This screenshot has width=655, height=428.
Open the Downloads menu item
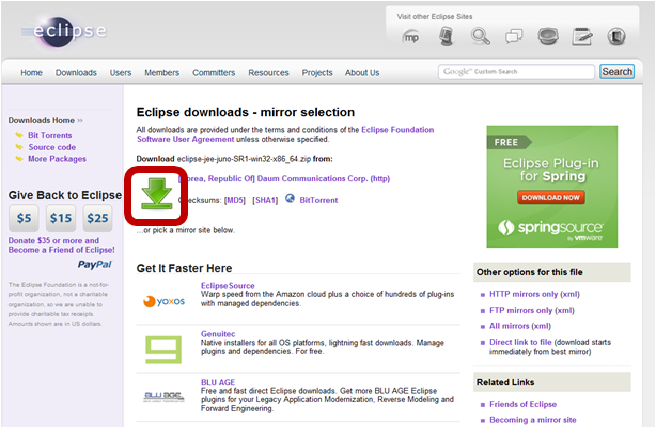coord(76,73)
